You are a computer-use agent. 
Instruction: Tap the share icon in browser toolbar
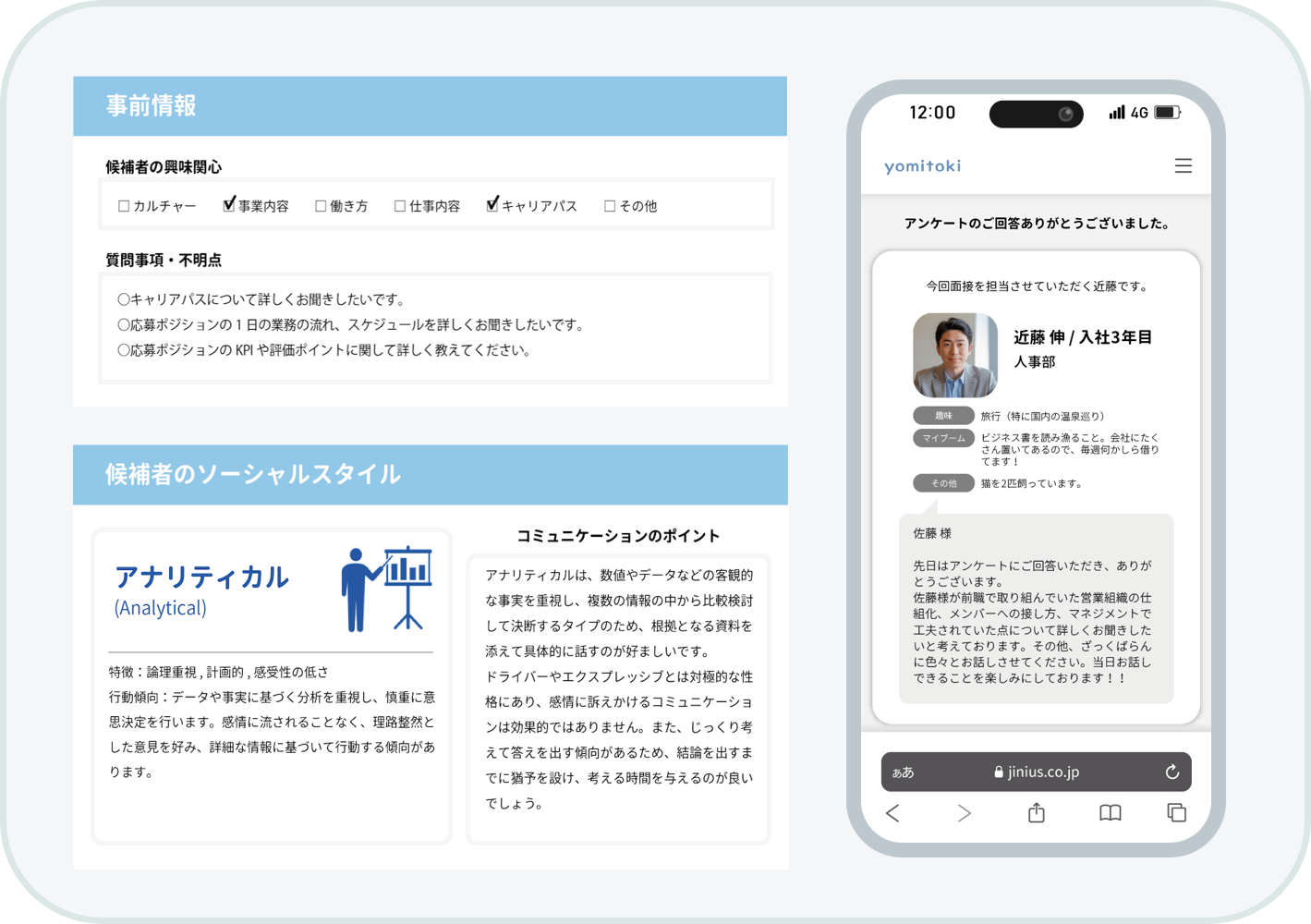click(x=1037, y=812)
